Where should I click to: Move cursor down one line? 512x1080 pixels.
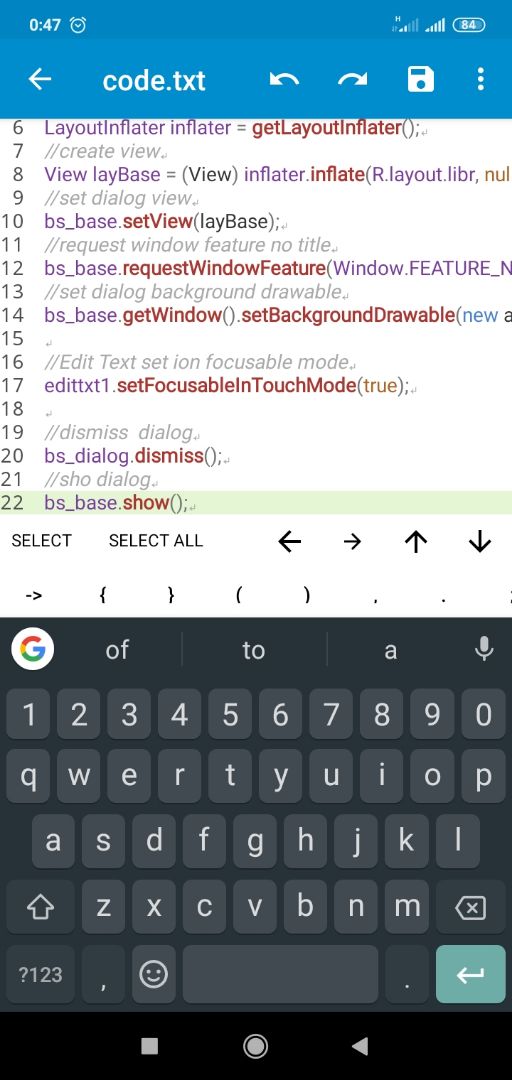[479, 542]
